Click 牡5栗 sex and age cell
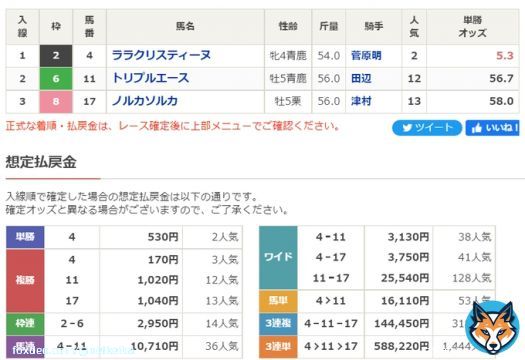The width and height of the screenshot is (525, 360). point(288,101)
